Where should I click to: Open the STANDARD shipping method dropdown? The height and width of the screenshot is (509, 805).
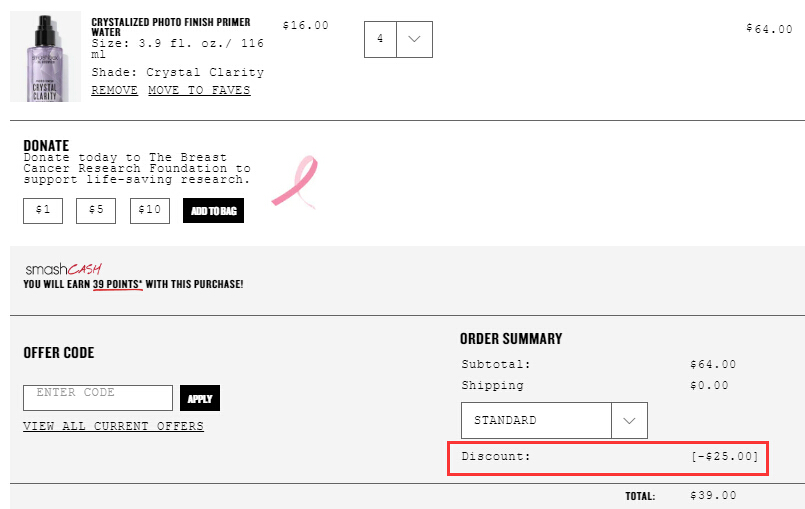coord(554,420)
